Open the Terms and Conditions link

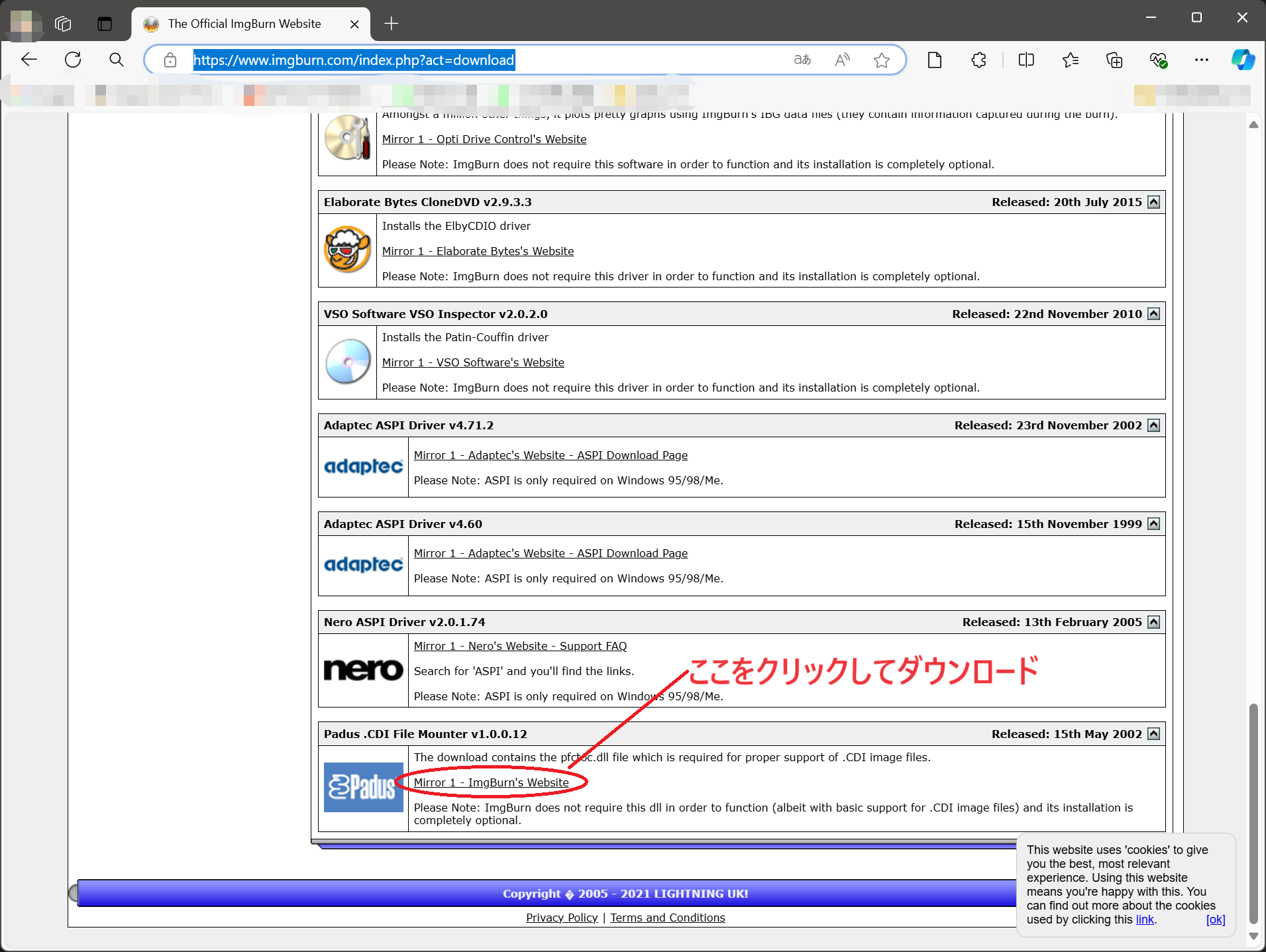(x=667, y=918)
